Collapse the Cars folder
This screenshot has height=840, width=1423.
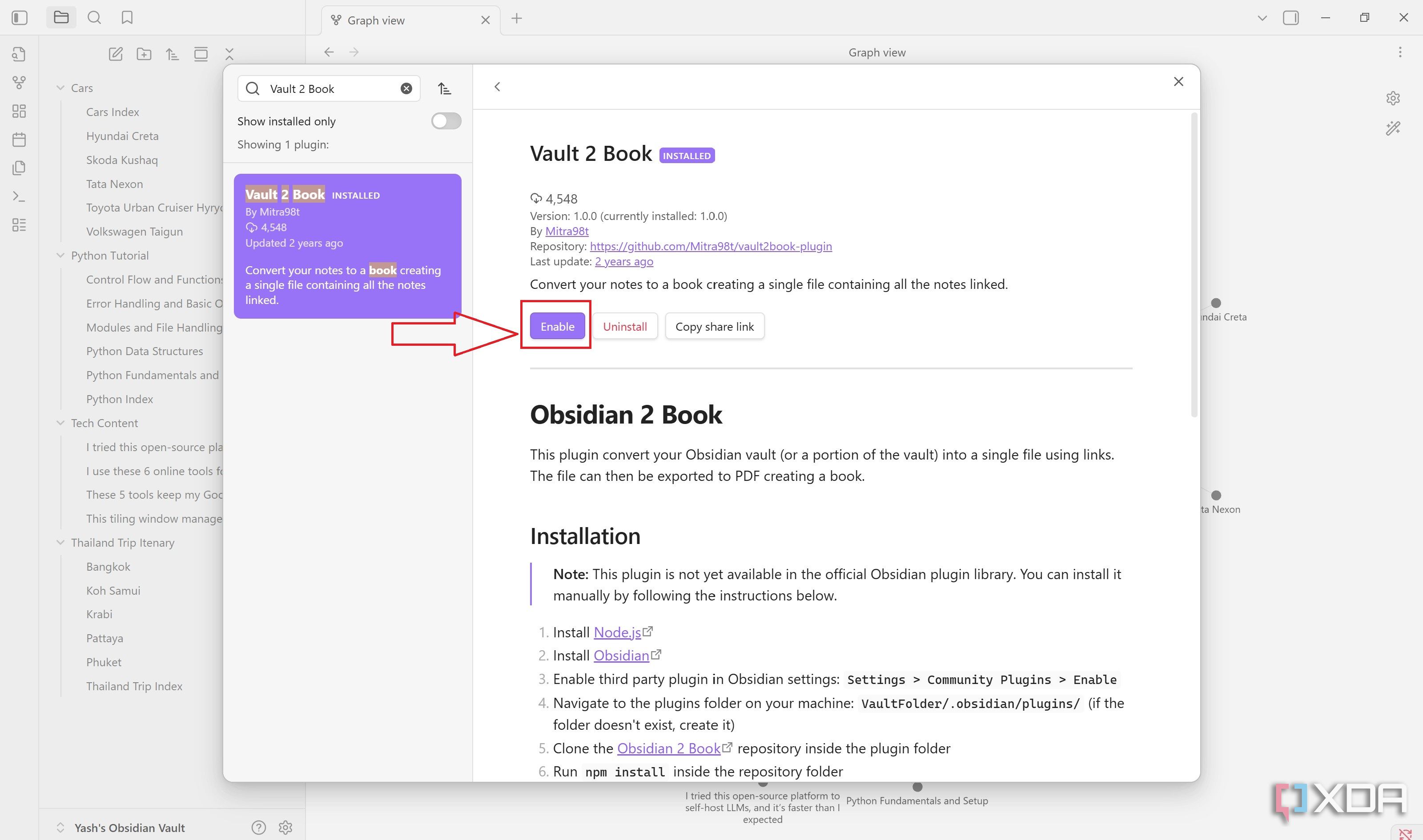coord(60,88)
